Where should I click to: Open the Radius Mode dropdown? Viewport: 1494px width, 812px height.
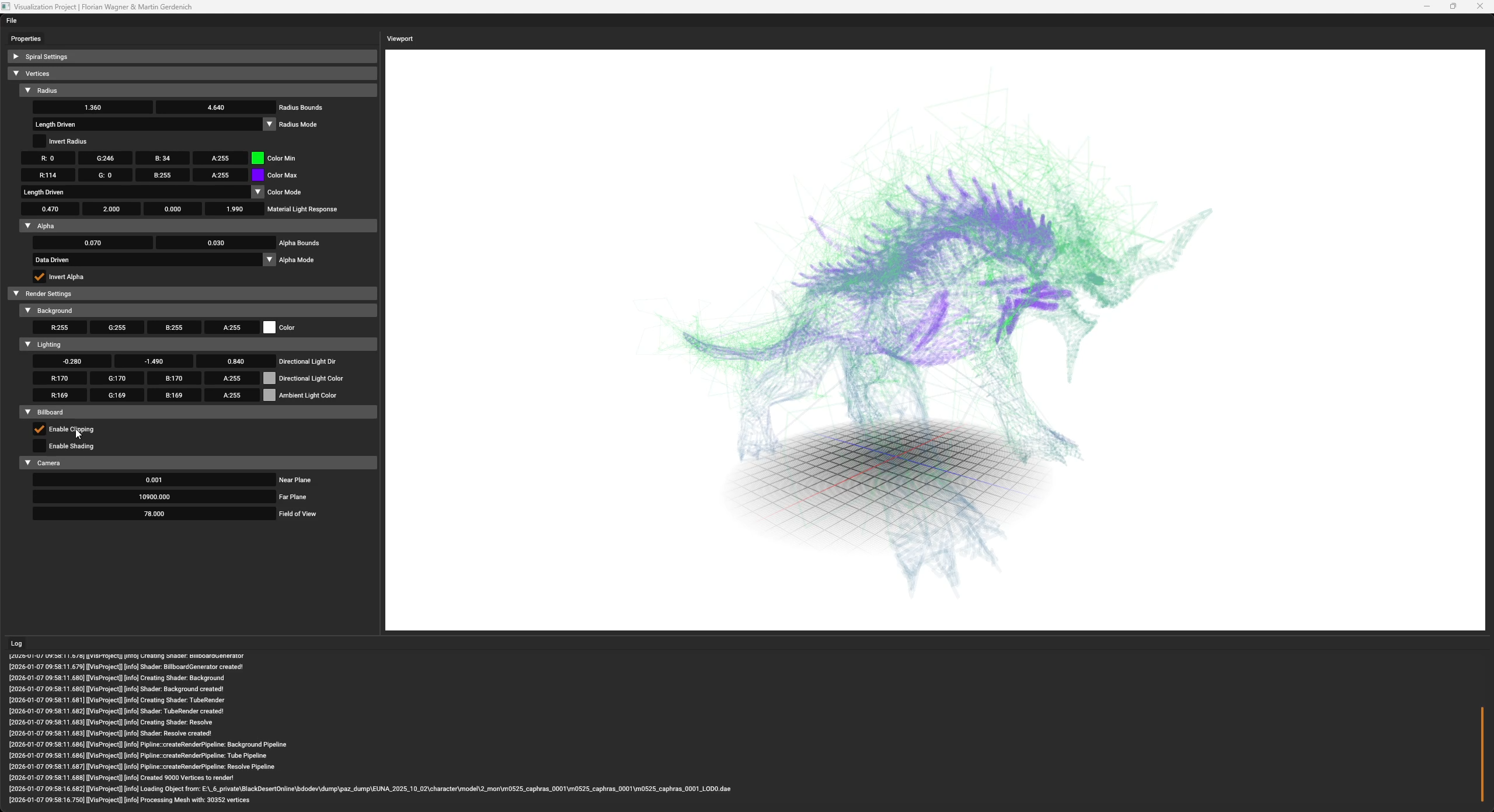click(x=269, y=124)
